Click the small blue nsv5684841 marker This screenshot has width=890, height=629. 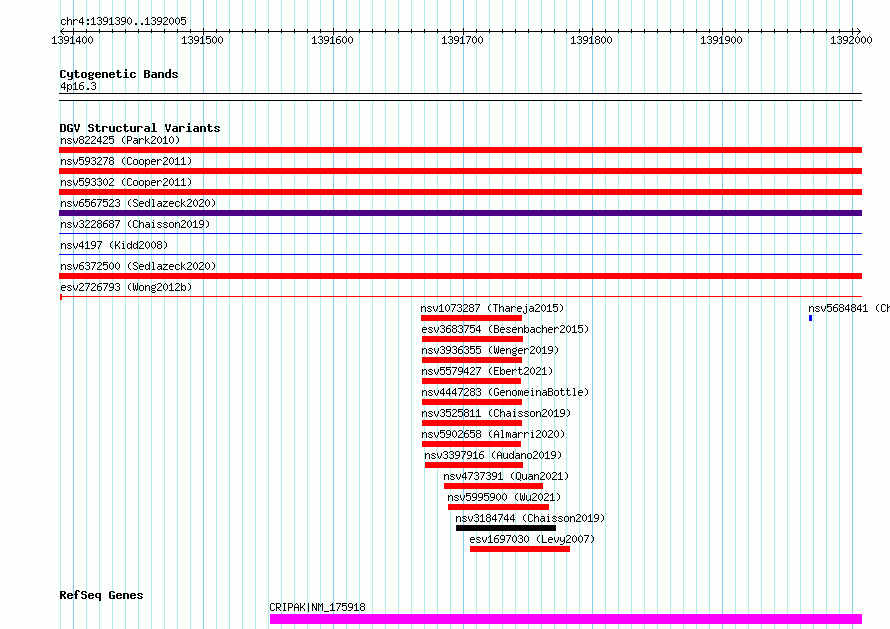[x=811, y=318]
